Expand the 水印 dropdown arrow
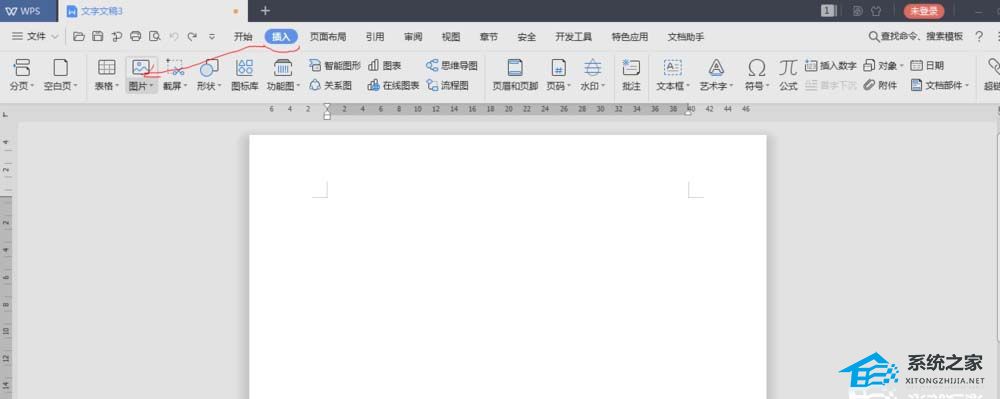1000x399 pixels. tap(603, 86)
